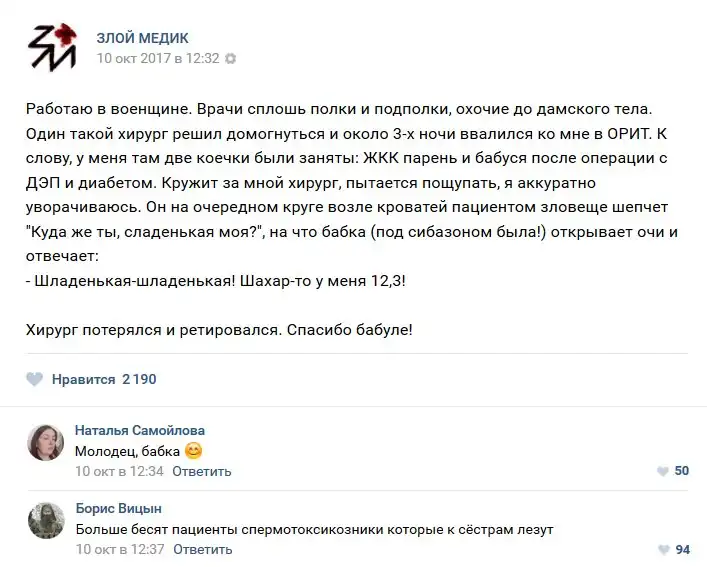Open Борис Вицын's profile name link
This screenshot has width=707, height=567.
tap(119, 509)
